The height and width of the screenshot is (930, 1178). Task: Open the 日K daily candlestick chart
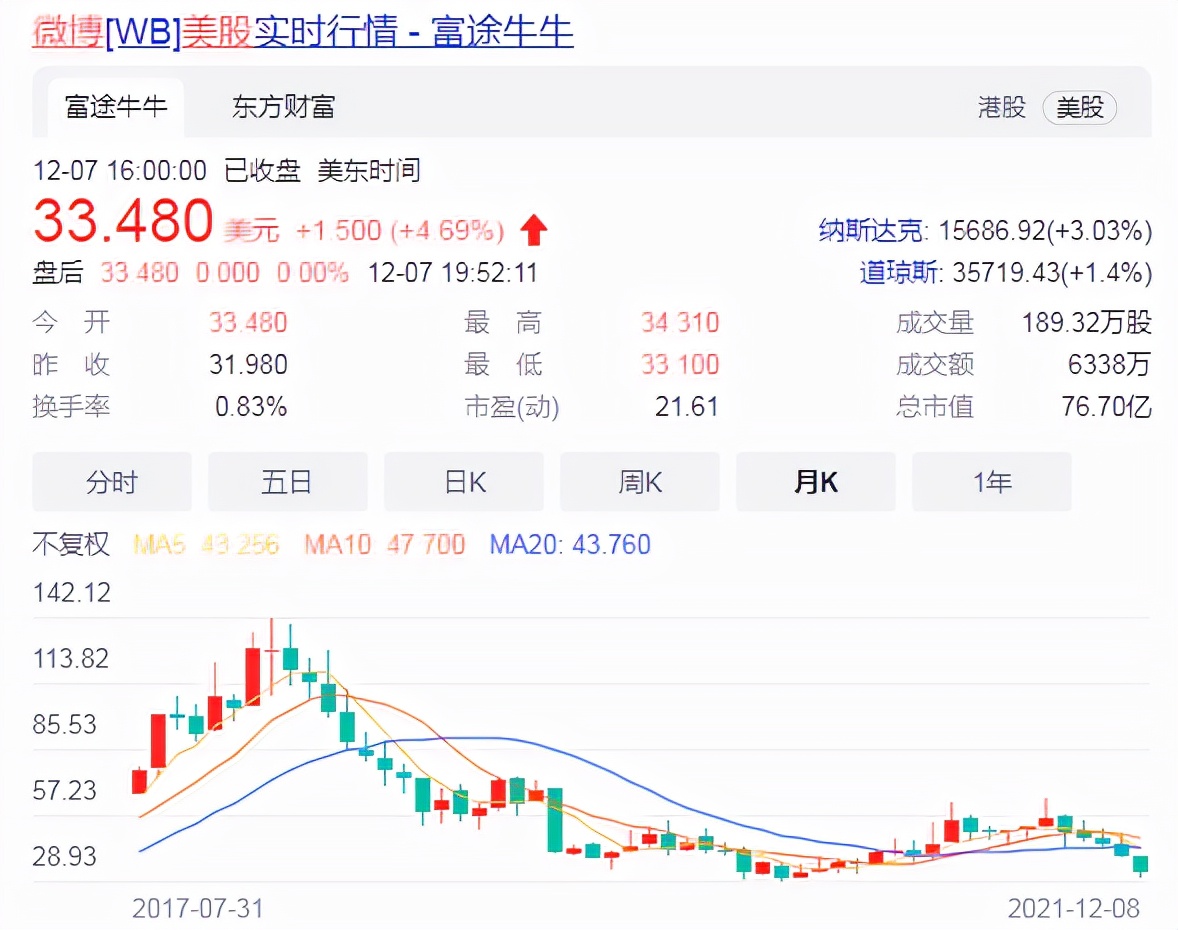click(463, 481)
